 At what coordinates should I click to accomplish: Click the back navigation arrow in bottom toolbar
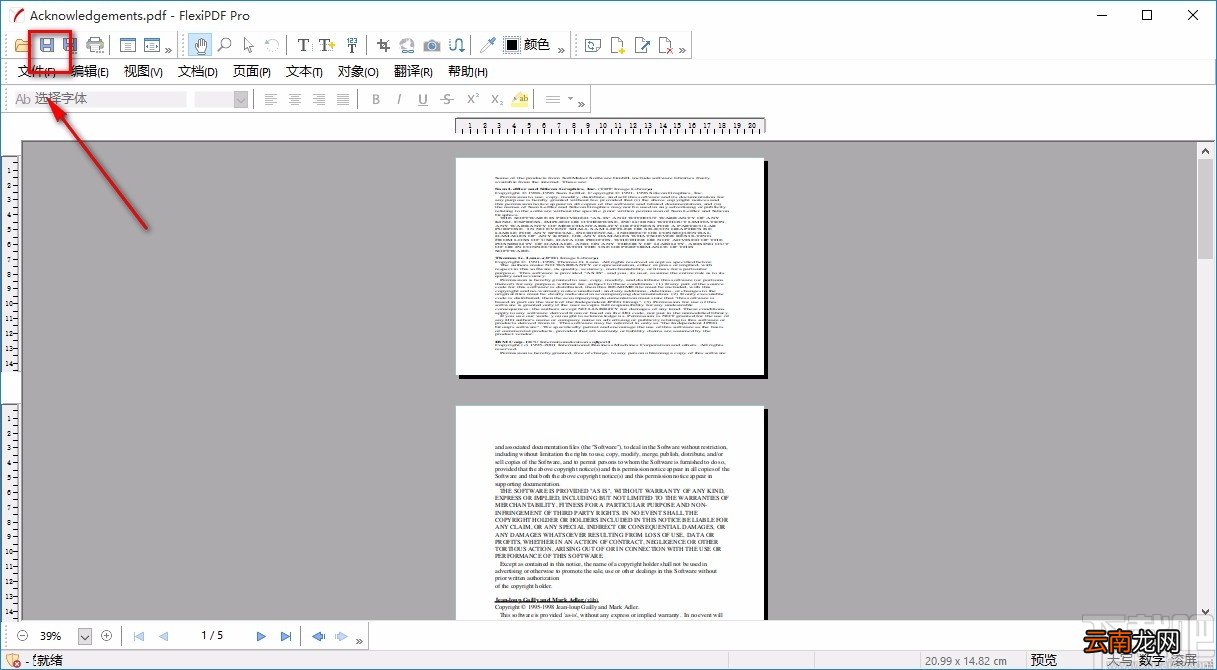318,636
